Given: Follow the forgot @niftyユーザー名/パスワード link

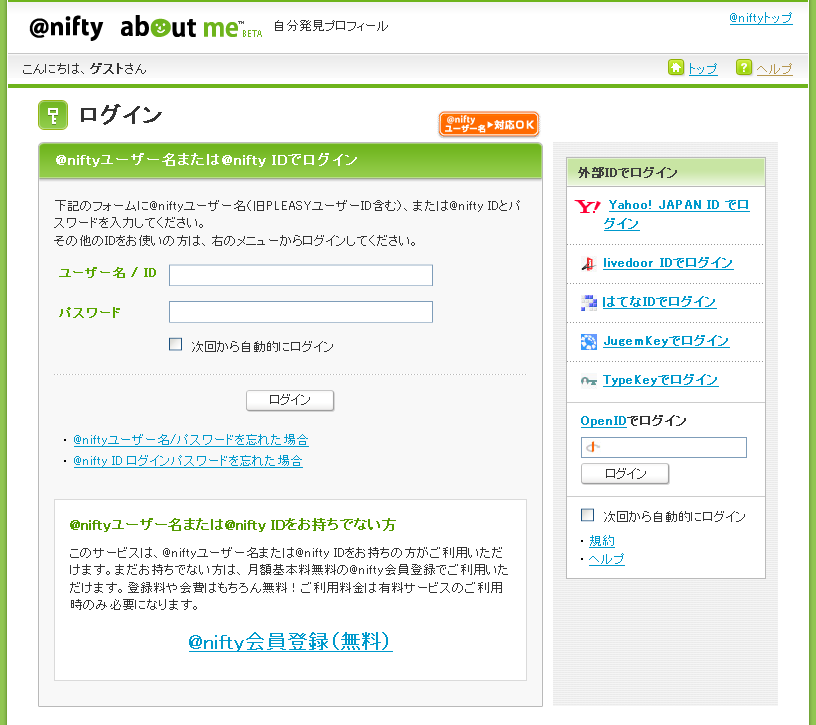Looking at the screenshot, I should [x=190, y=440].
